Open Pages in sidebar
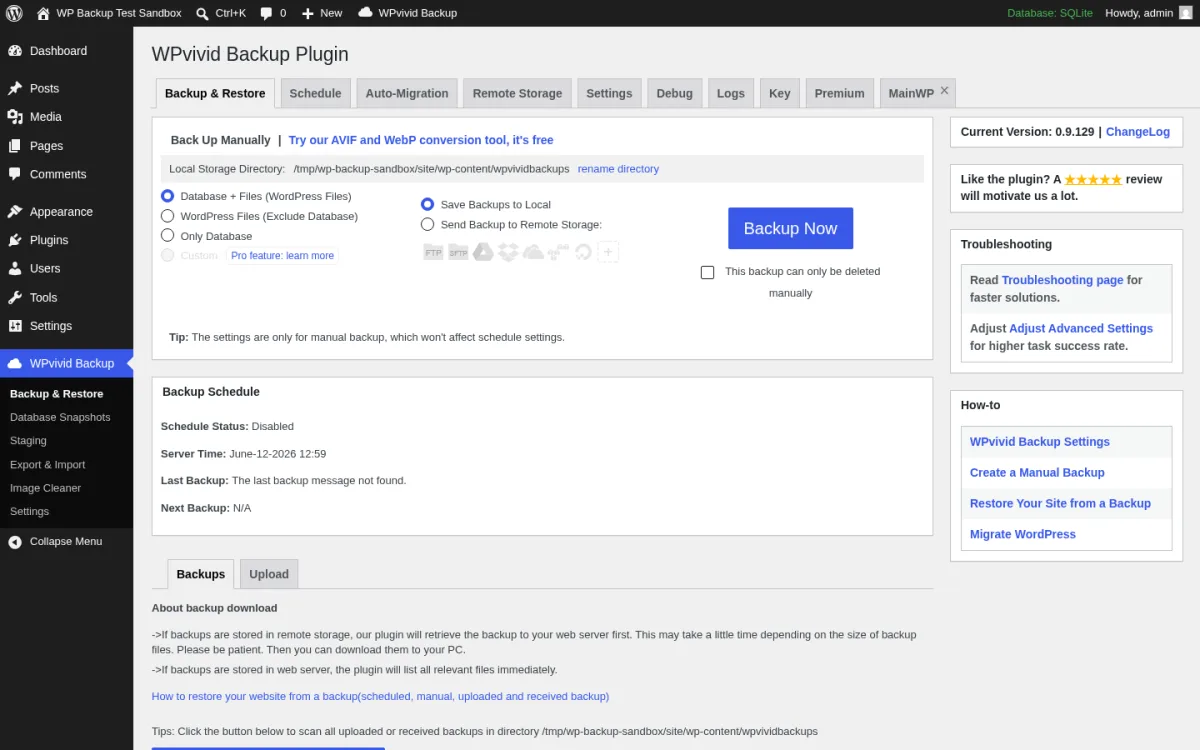1200x750 pixels. click(66, 146)
